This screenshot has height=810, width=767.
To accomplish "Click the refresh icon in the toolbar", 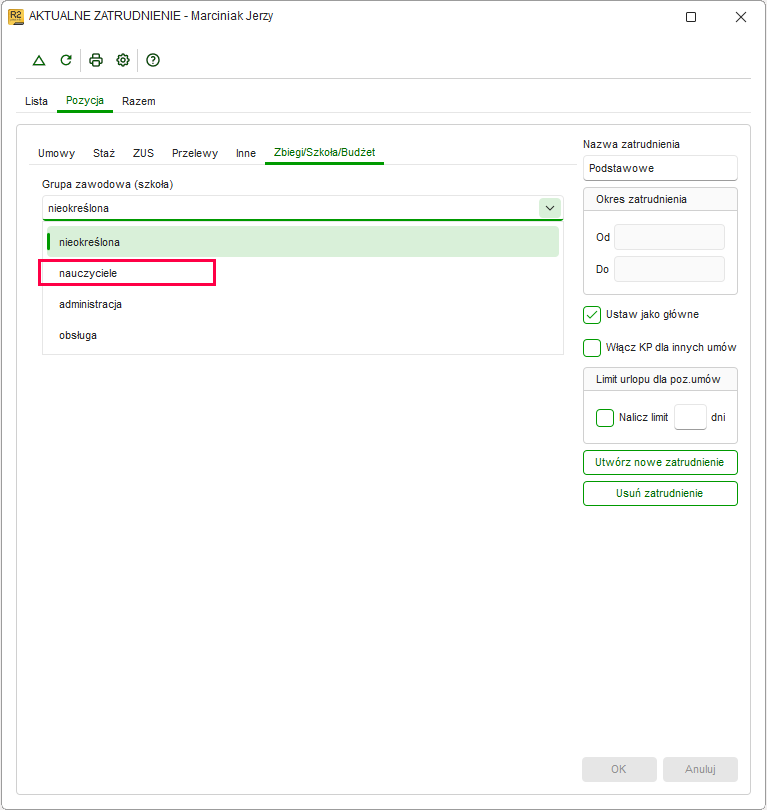I will click(x=66, y=60).
